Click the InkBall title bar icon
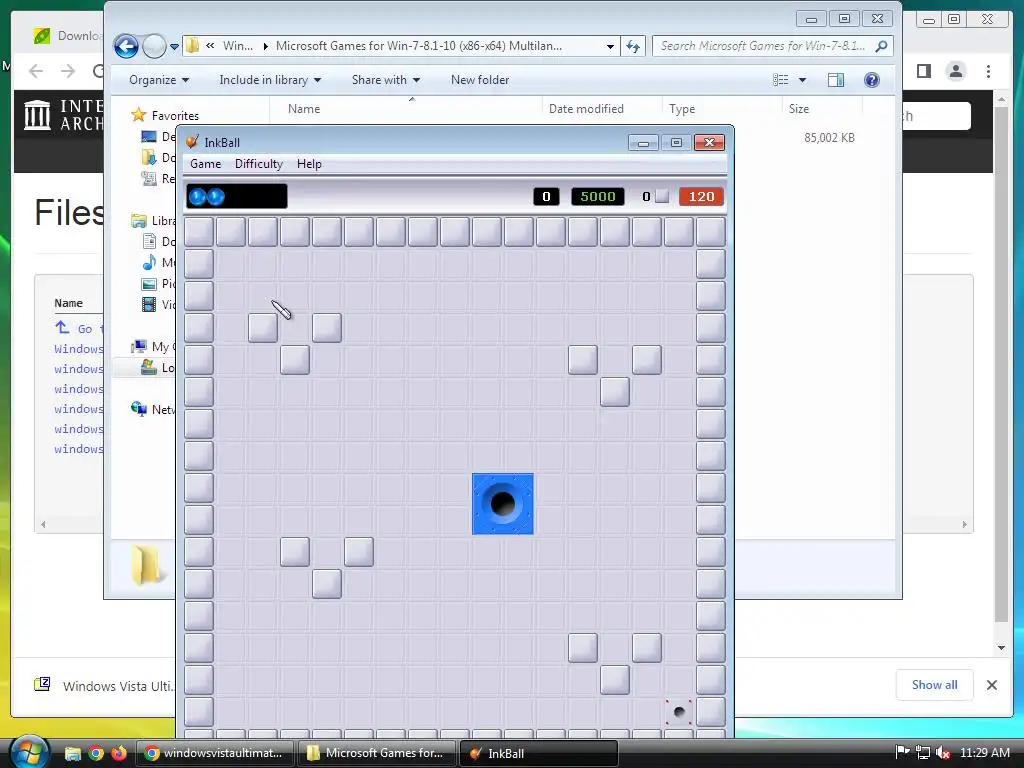 point(192,142)
